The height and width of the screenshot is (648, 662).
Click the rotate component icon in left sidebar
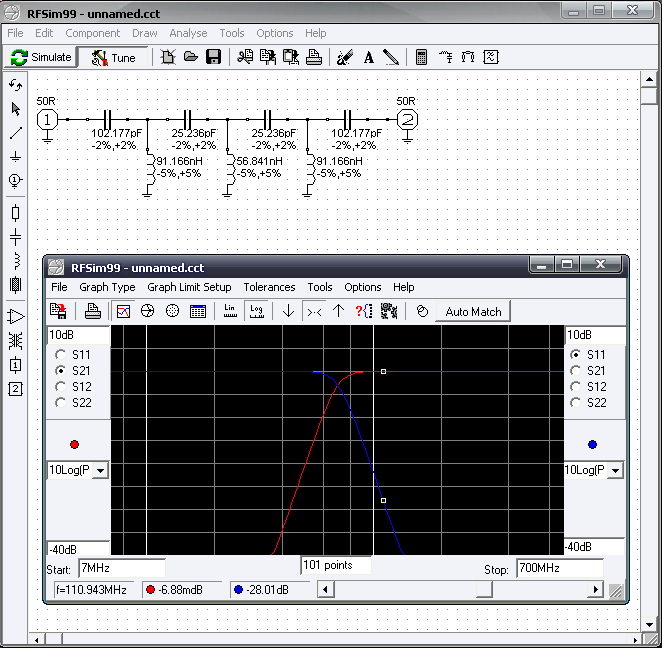16,85
